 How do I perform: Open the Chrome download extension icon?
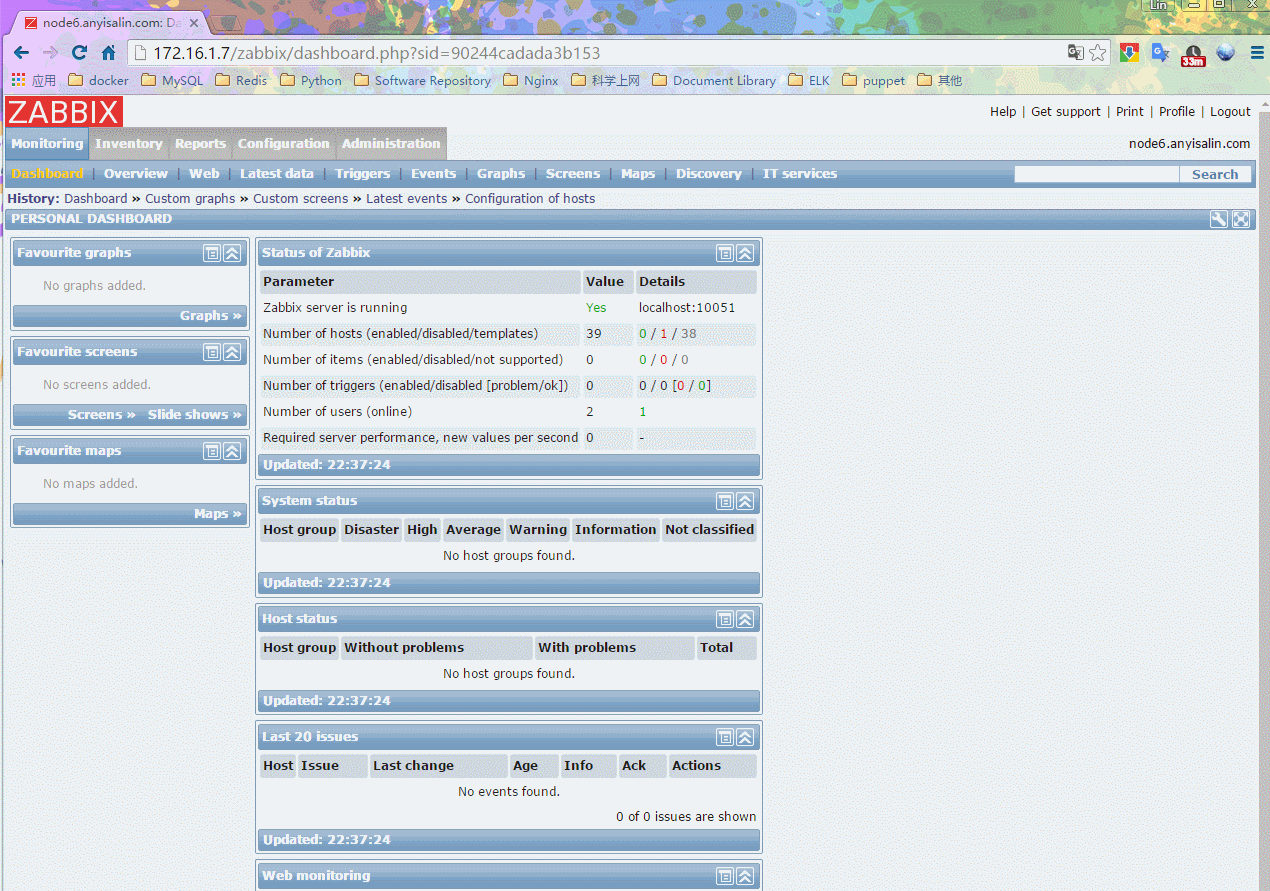(x=1129, y=53)
